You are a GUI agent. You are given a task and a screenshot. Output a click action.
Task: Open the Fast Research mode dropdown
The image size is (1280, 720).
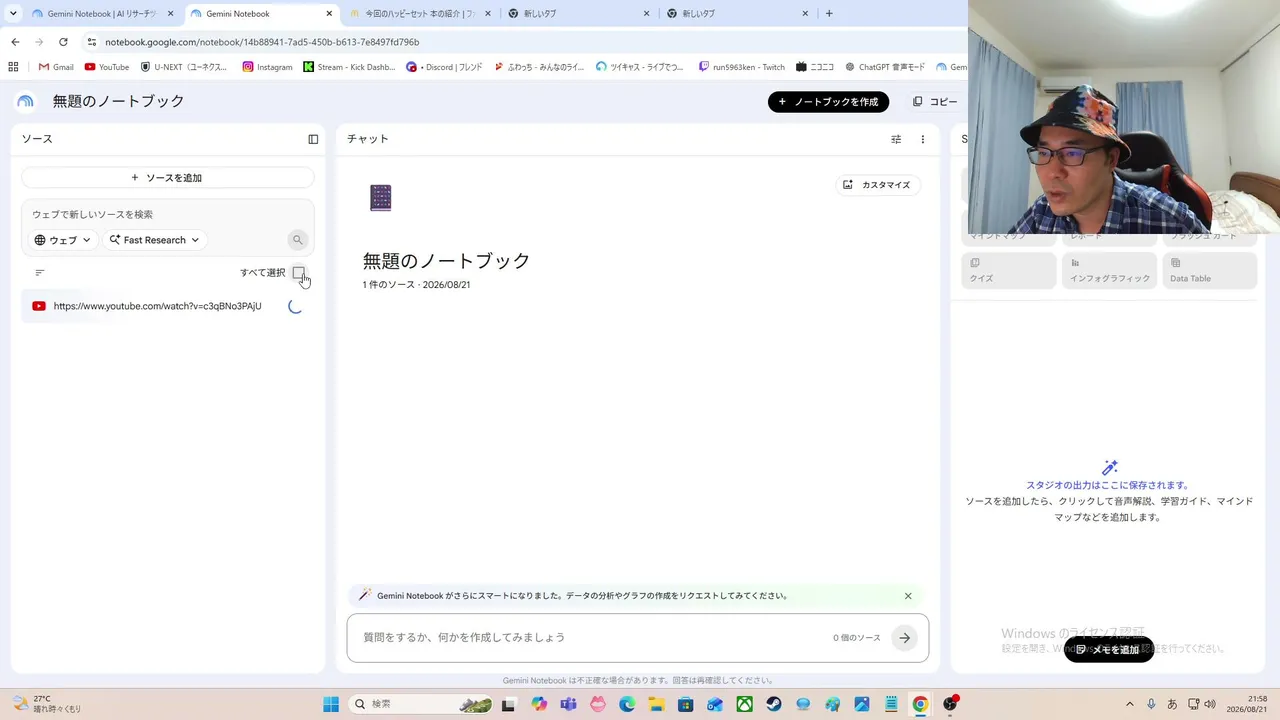(x=155, y=240)
